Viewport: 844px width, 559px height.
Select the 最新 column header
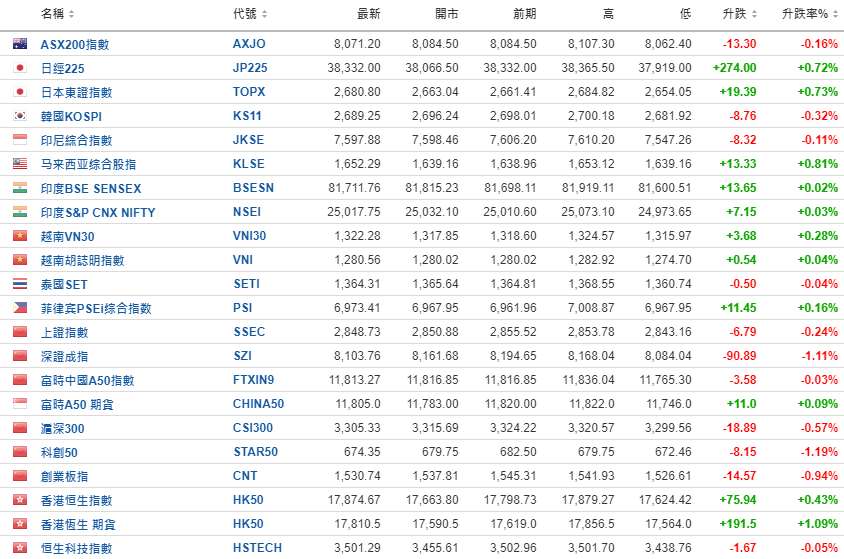[x=368, y=14]
